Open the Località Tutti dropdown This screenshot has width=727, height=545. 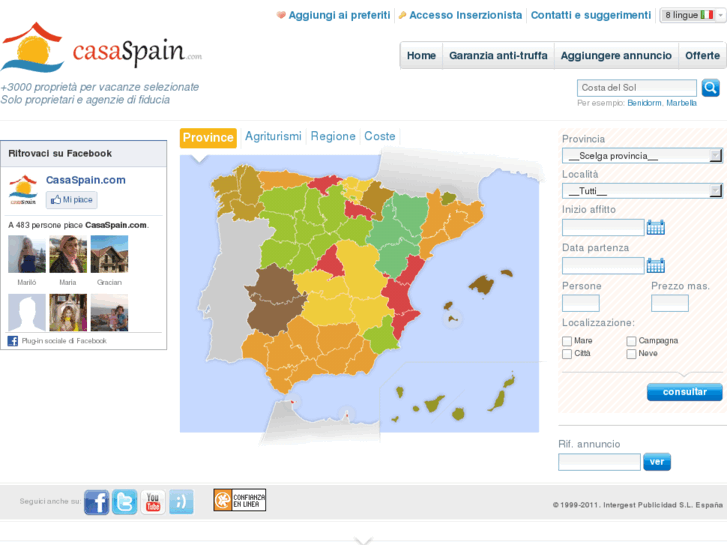point(642,191)
